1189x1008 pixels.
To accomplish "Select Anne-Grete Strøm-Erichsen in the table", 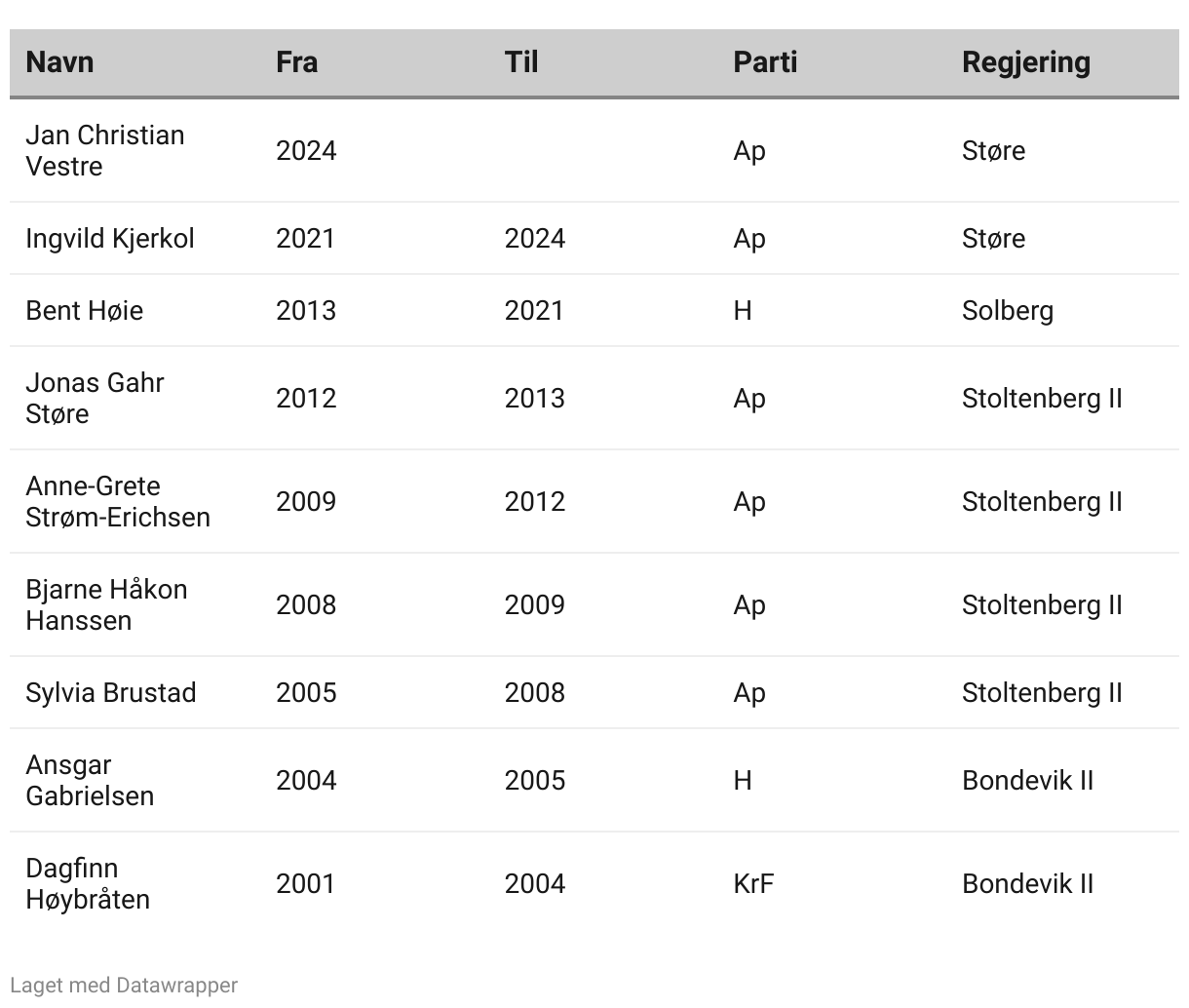I will pyautogui.click(x=118, y=501).
